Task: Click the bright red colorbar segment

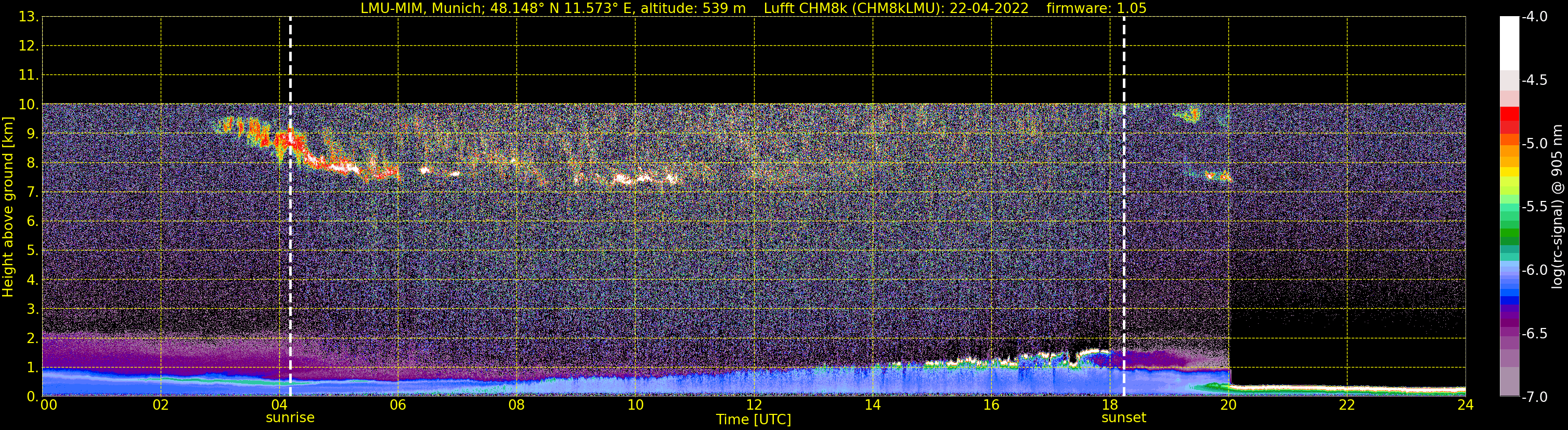Action: tap(1510, 114)
